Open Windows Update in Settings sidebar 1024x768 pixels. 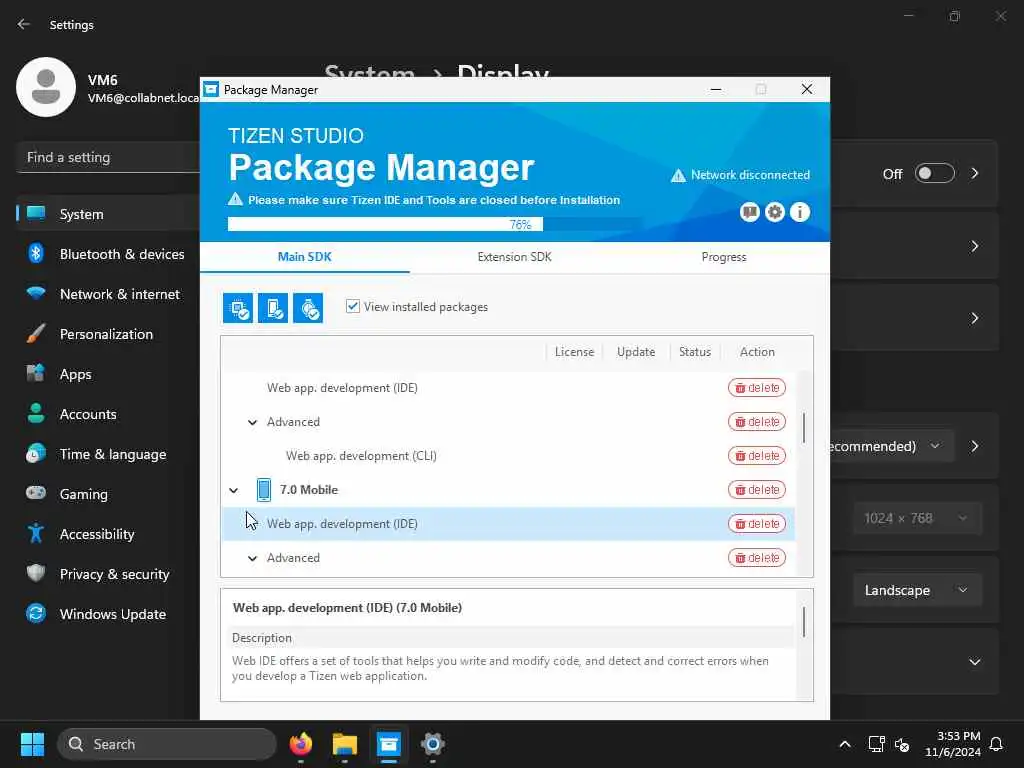click(x=107, y=614)
